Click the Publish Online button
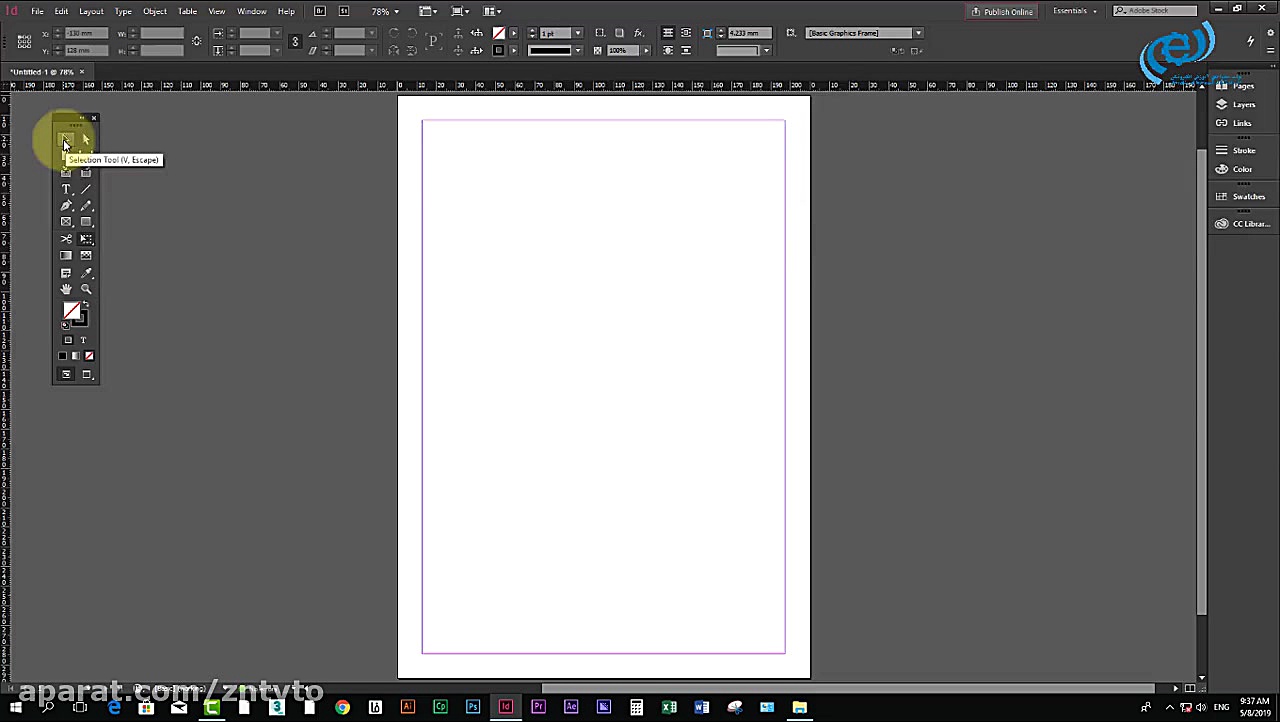Screen dimensions: 1280x722 1002,11
